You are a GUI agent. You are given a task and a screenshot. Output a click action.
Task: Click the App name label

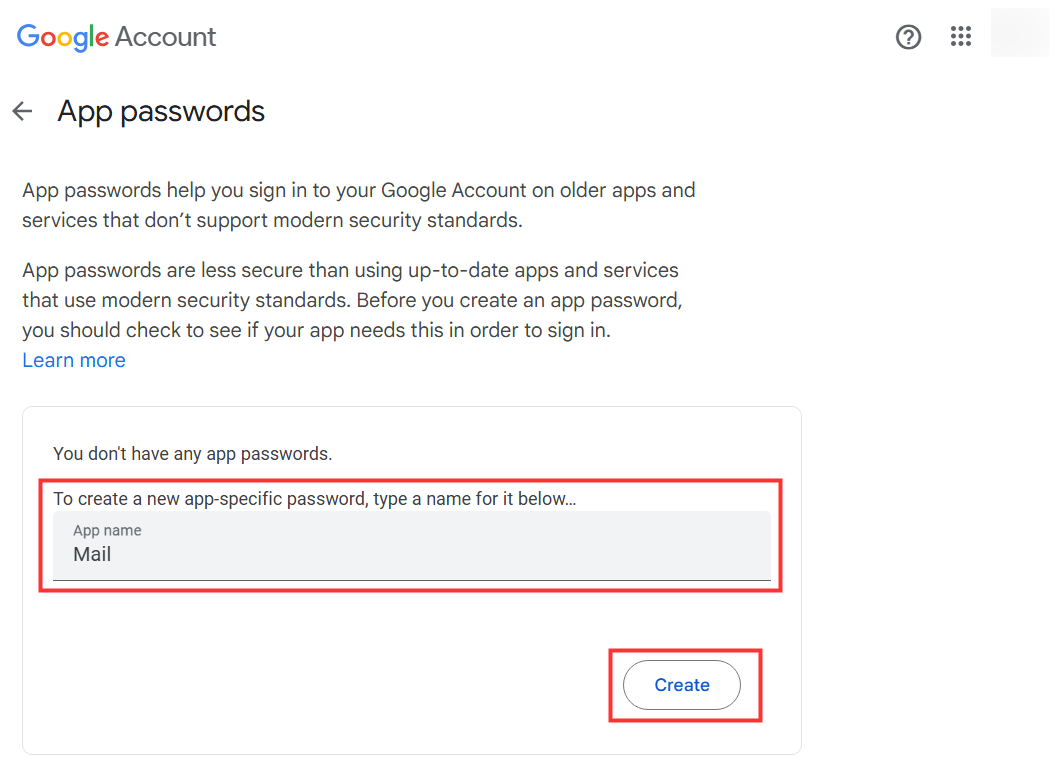pyautogui.click(x=107, y=530)
